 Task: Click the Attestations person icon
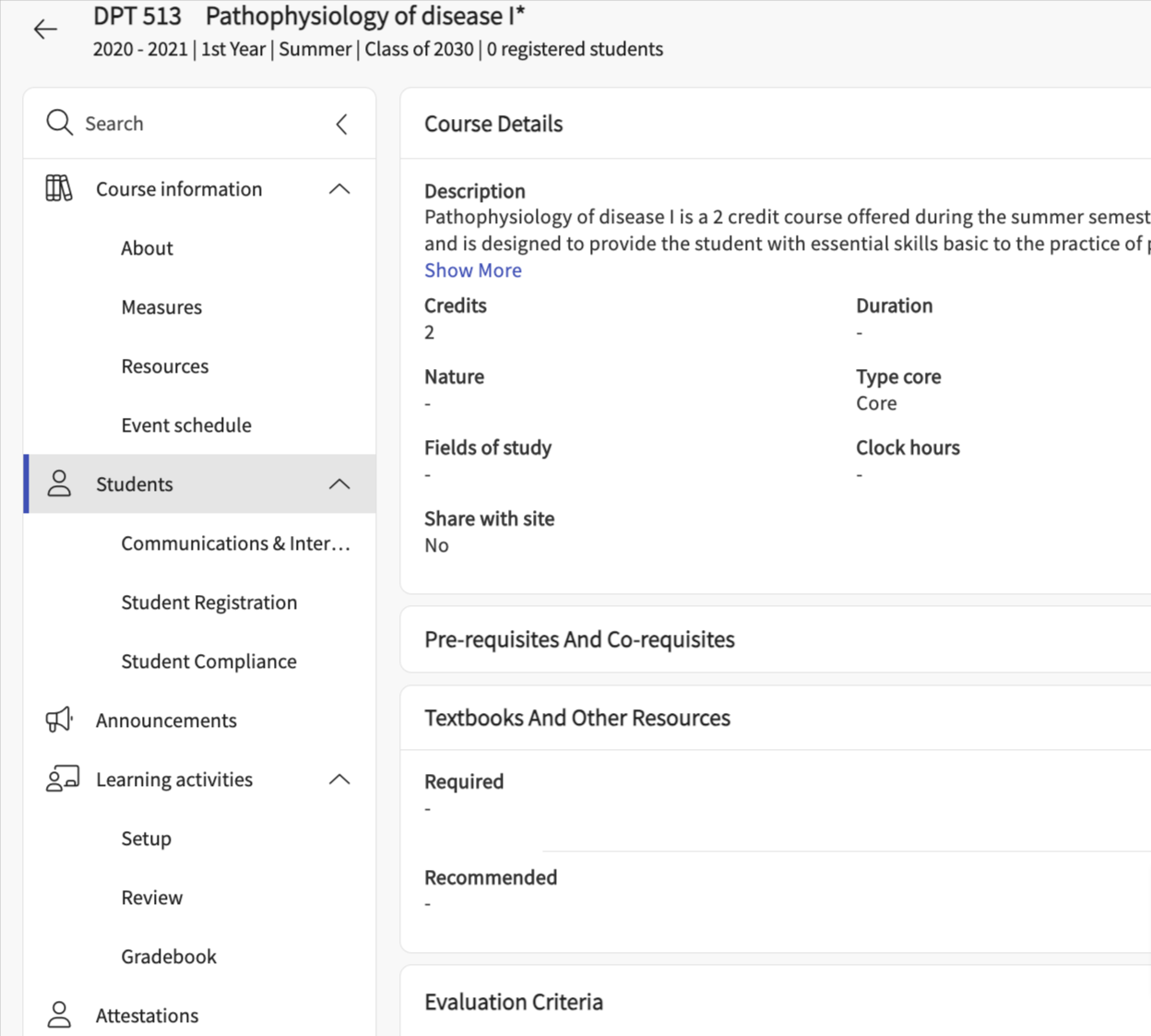[x=59, y=1015]
